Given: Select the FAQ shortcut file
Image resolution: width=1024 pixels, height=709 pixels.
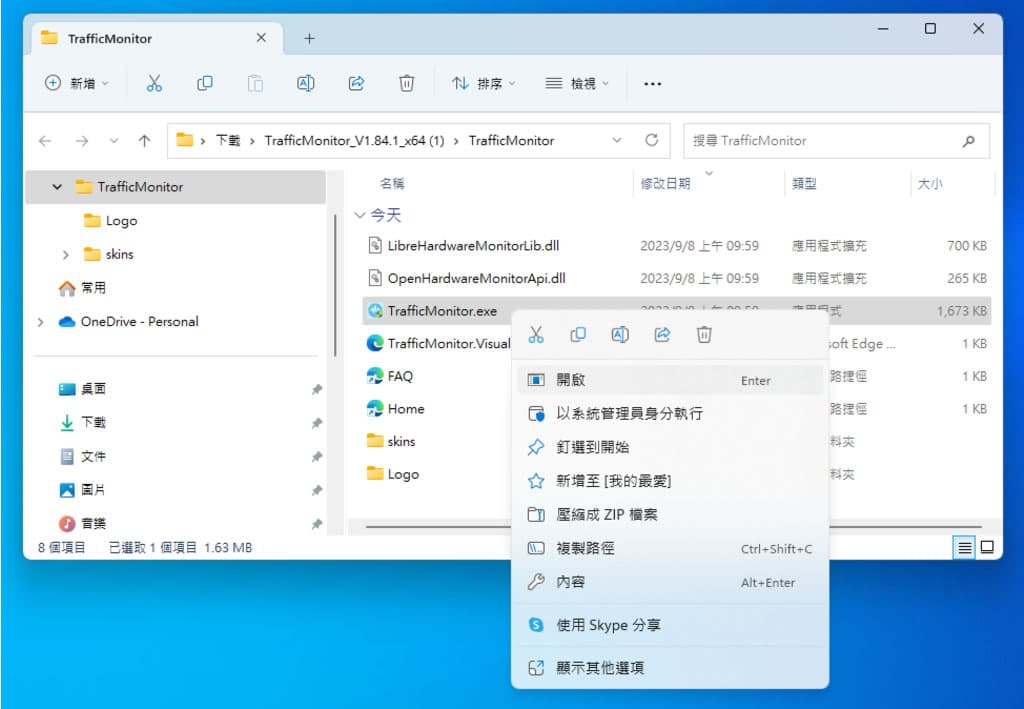Looking at the screenshot, I should 390,377.
